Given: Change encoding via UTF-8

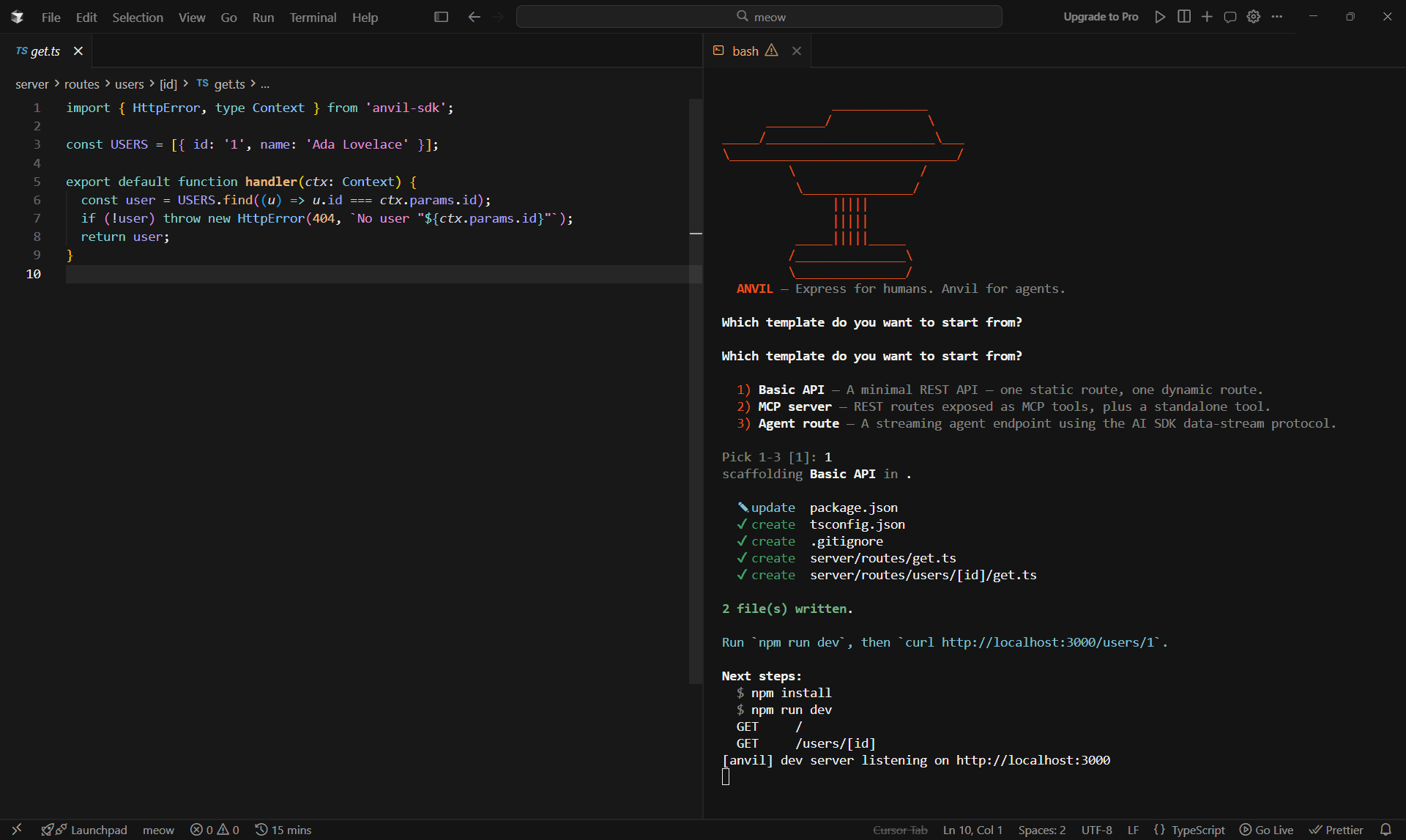Looking at the screenshot, I should coord(1097,830).
